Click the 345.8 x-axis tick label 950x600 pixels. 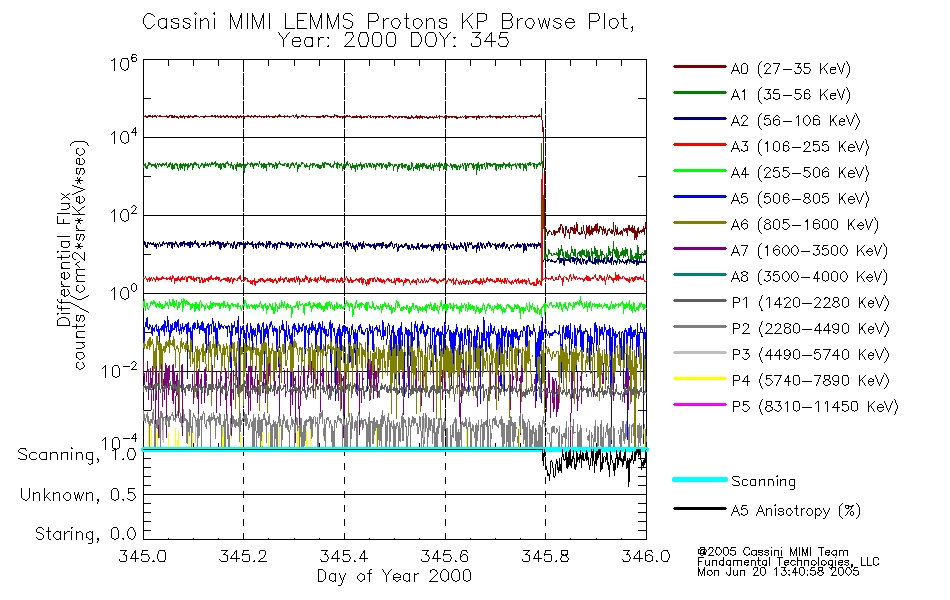[545, 556]
